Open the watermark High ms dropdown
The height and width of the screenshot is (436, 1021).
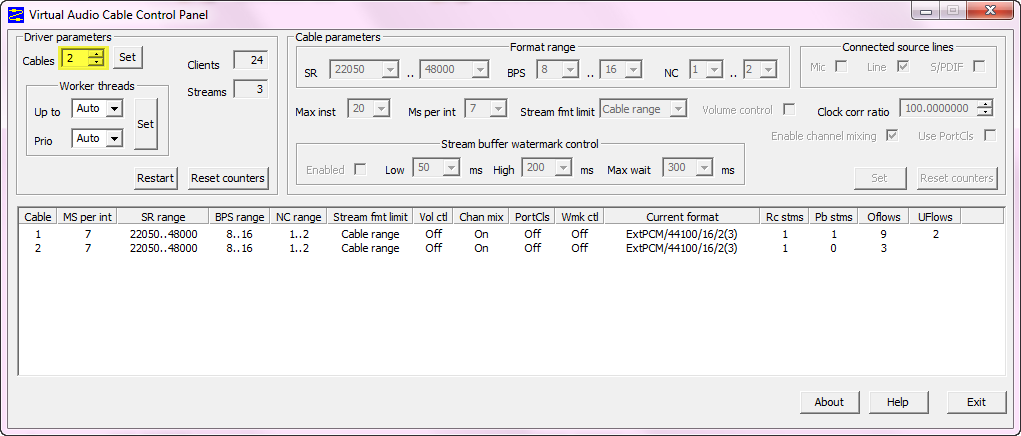(563, 168)
